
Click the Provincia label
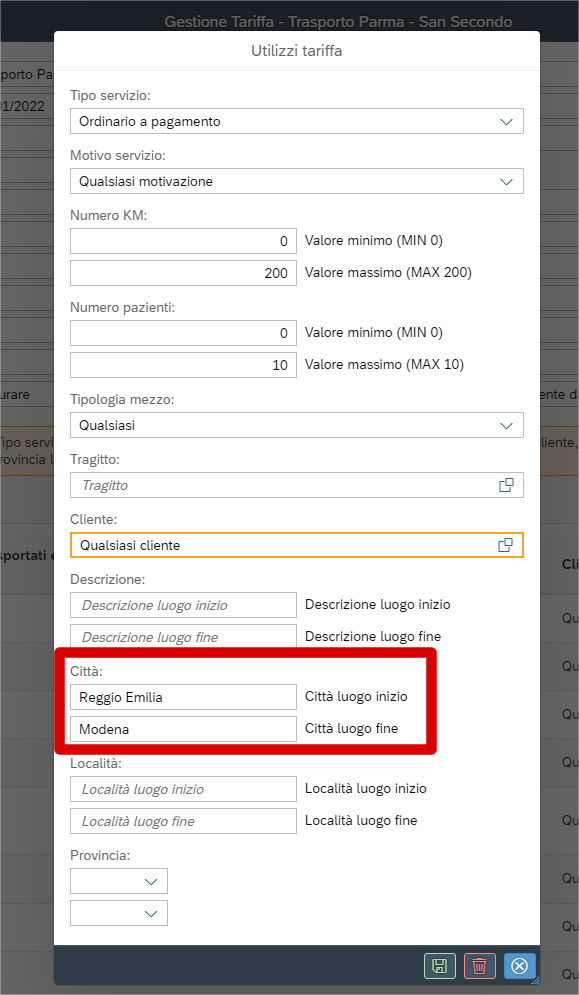tap(100, 855)
